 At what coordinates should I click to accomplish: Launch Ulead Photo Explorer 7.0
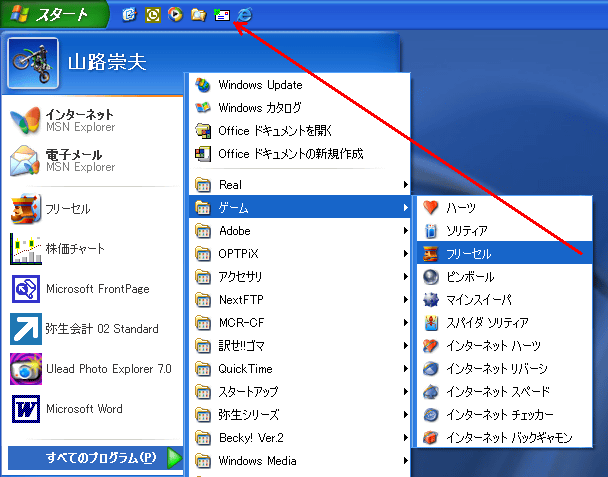(x=92, y=369)
